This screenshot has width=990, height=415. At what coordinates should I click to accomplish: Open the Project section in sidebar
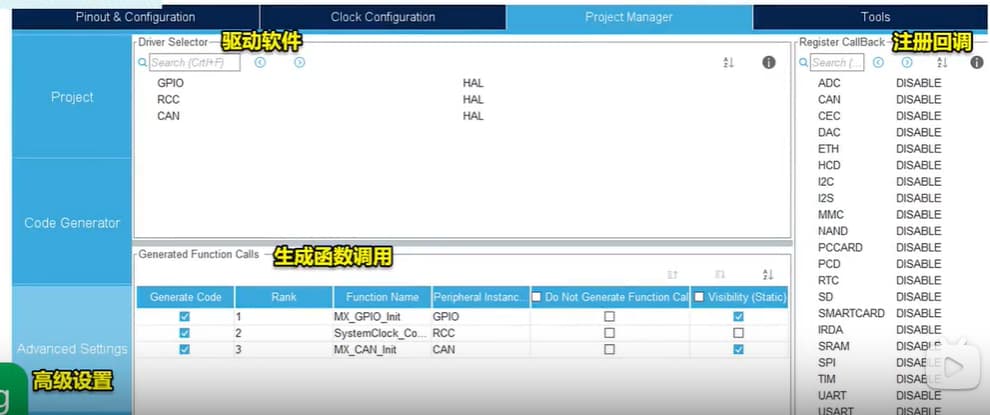pos(72,97)
